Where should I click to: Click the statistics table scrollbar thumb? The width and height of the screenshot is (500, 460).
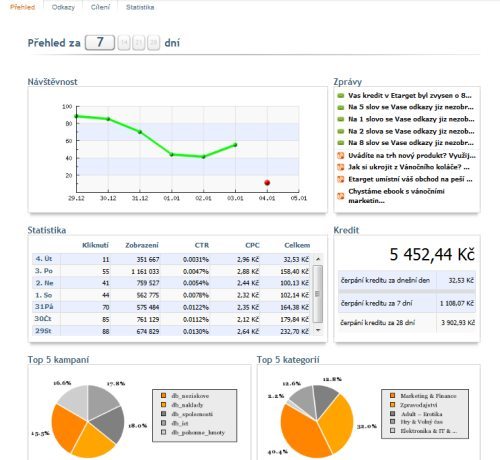tap(318, 294)
